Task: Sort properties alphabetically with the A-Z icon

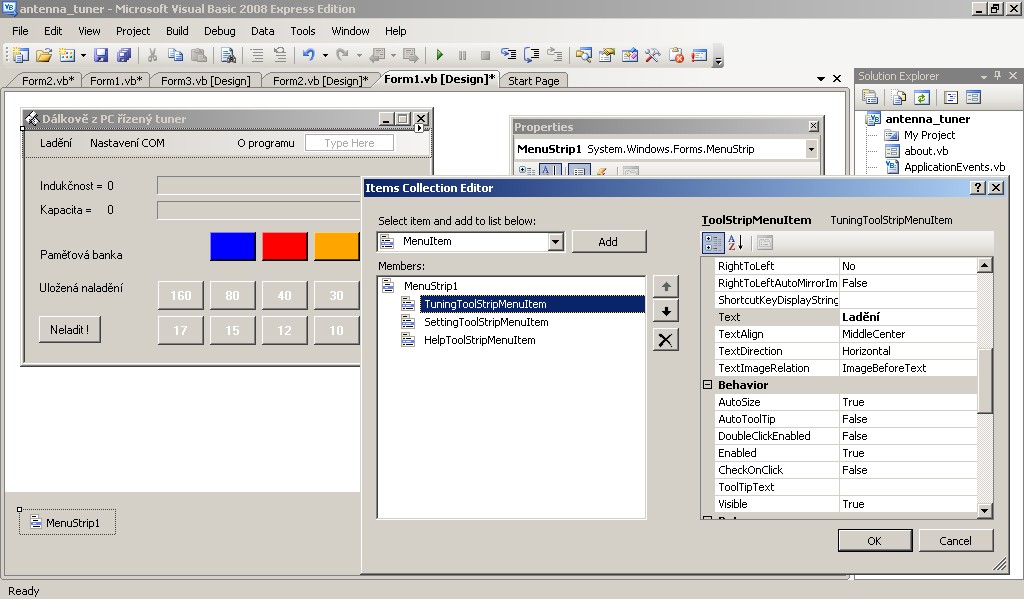Action: tap(736, 242)
